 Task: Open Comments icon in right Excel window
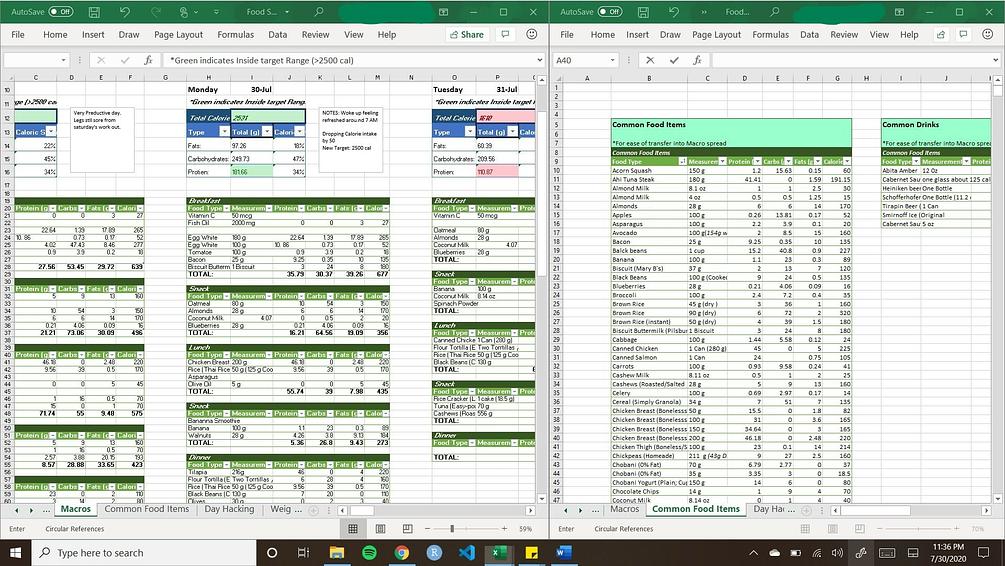963,35
